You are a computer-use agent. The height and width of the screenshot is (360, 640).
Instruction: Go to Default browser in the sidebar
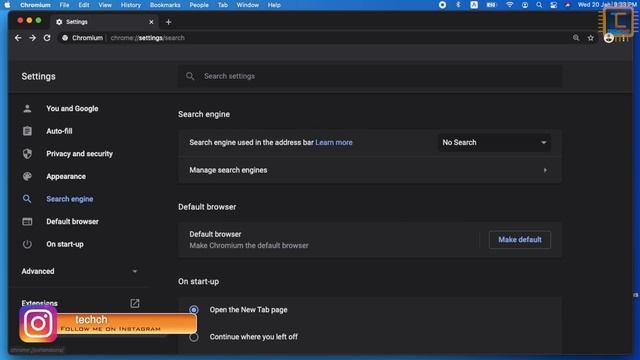[72, 222]
